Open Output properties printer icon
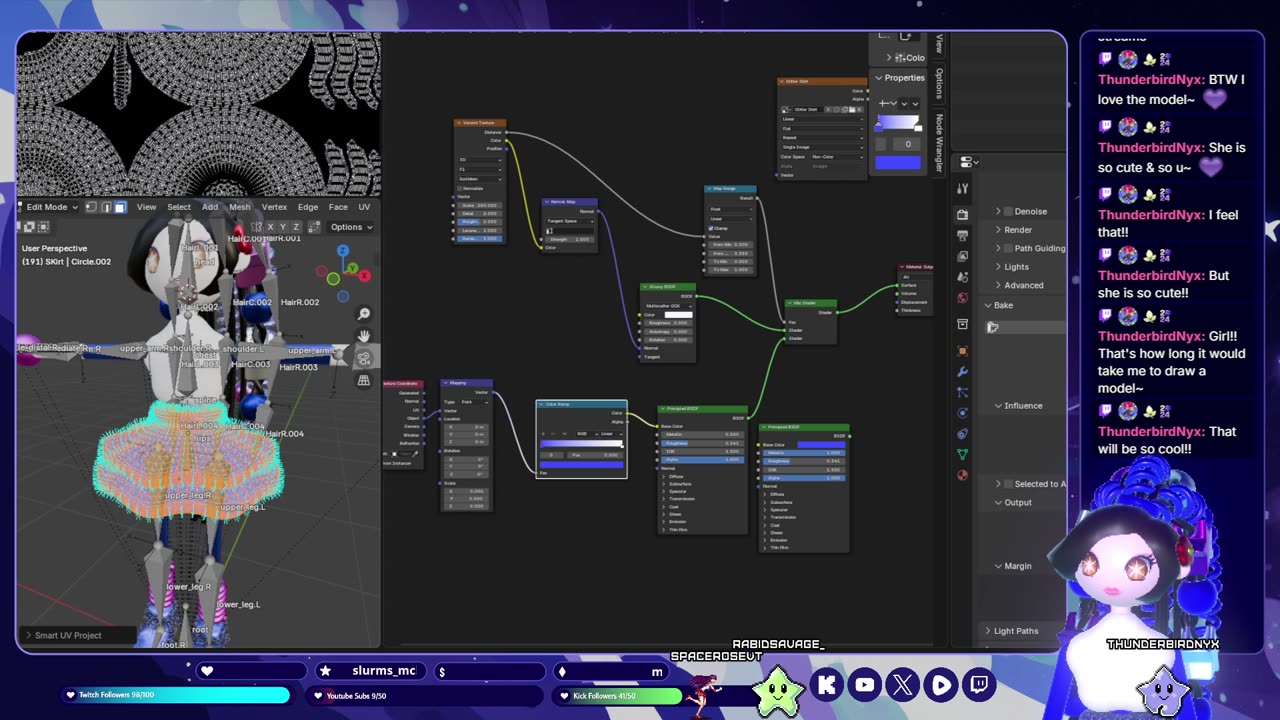This screenshot has width=1280, height=720. pos(962,236)
